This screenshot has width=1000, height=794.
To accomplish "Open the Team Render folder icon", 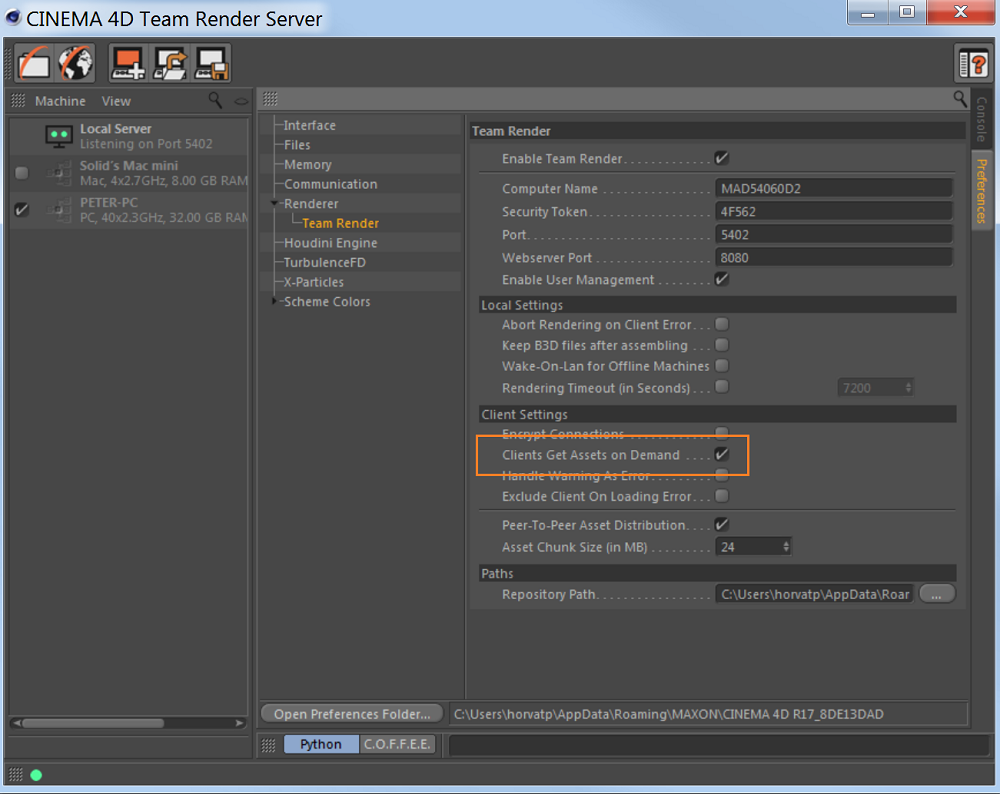I will pyautogui.click(x=34, y=63).
